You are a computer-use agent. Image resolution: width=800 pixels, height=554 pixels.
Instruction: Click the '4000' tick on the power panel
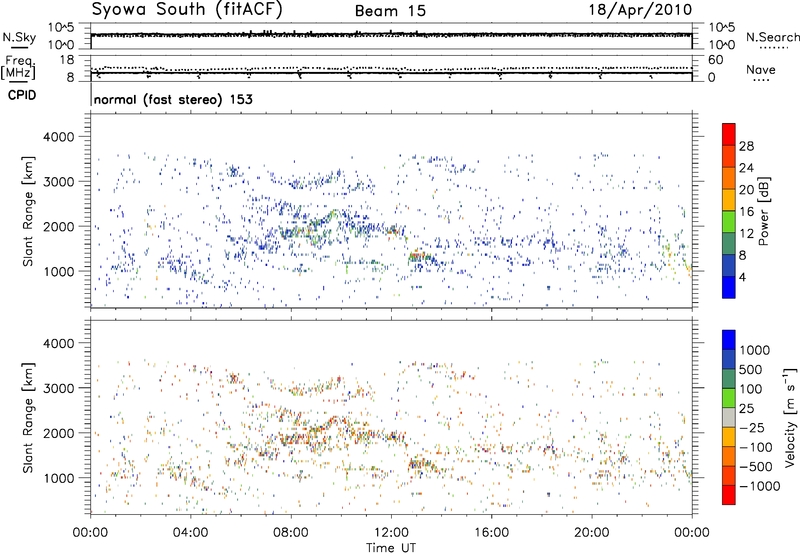click(x=59, y=137)
